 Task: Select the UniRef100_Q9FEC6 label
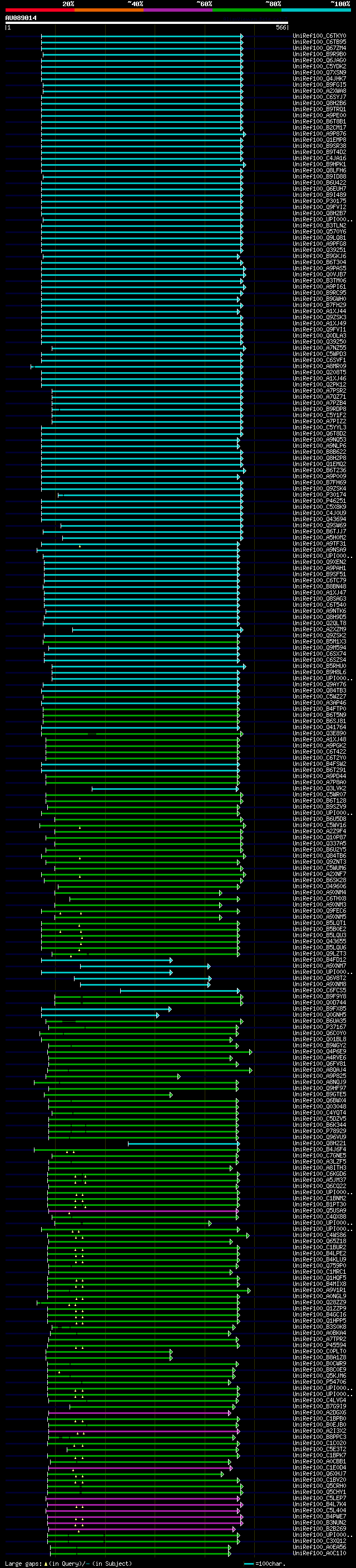click(x=319, y=911)
